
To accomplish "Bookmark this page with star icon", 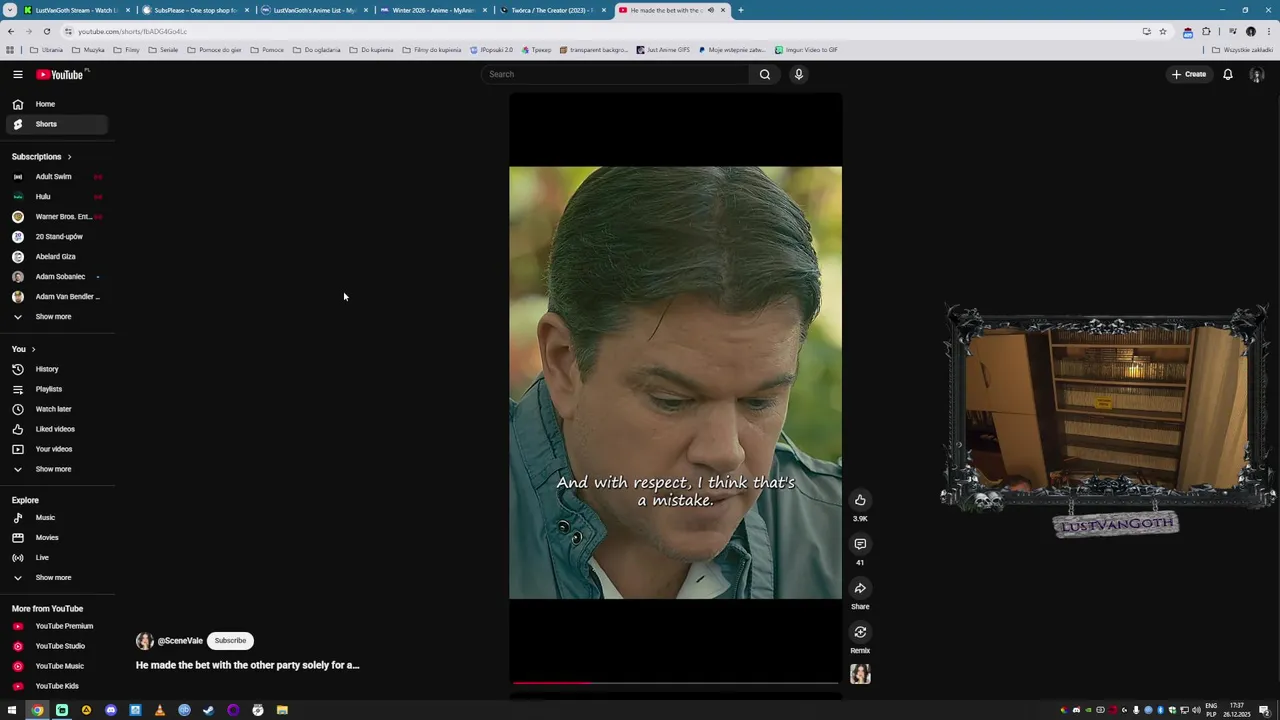I will 1162,31.
